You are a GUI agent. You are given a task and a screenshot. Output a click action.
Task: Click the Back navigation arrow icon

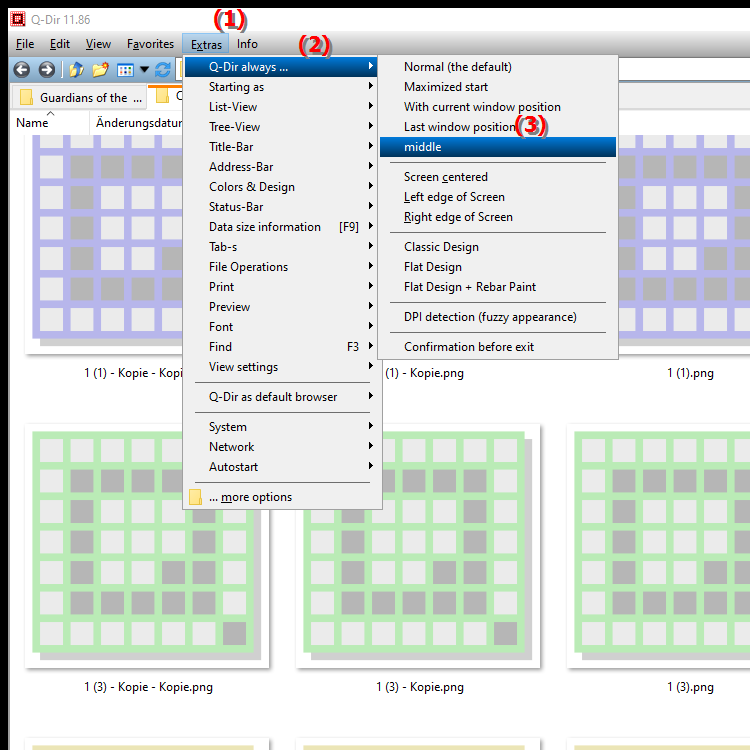22,70
